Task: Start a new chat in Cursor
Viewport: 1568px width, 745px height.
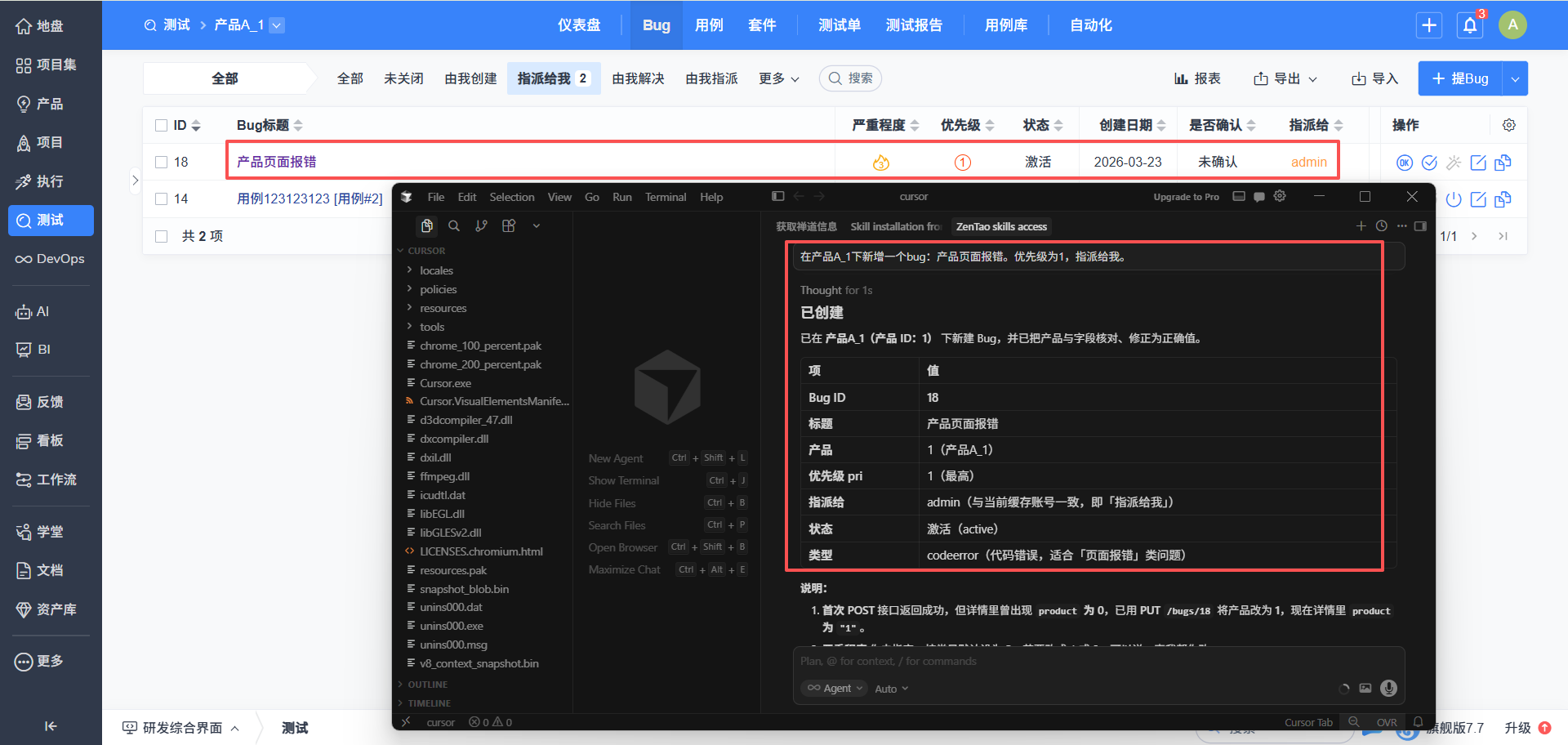Action: coord(1361,226)
